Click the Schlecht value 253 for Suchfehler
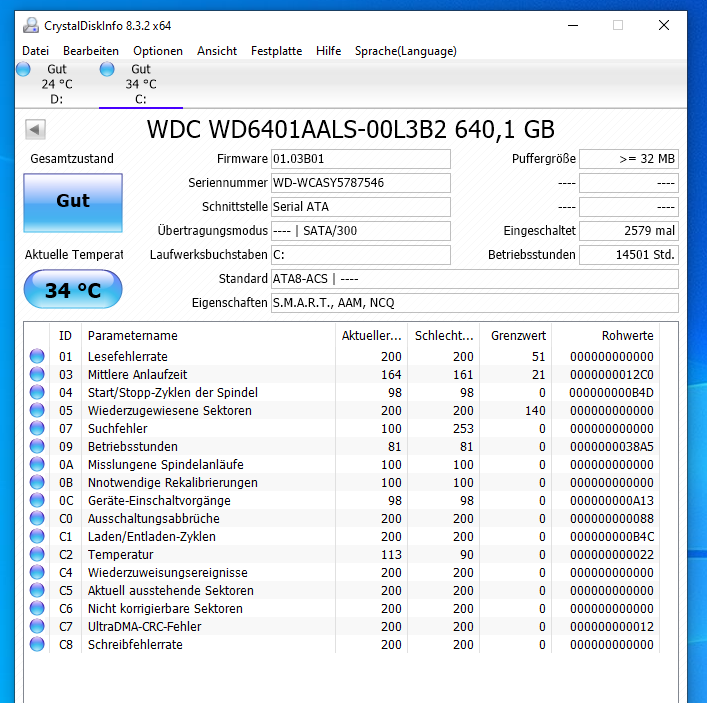Screen dimensions: 707x703 463,429
